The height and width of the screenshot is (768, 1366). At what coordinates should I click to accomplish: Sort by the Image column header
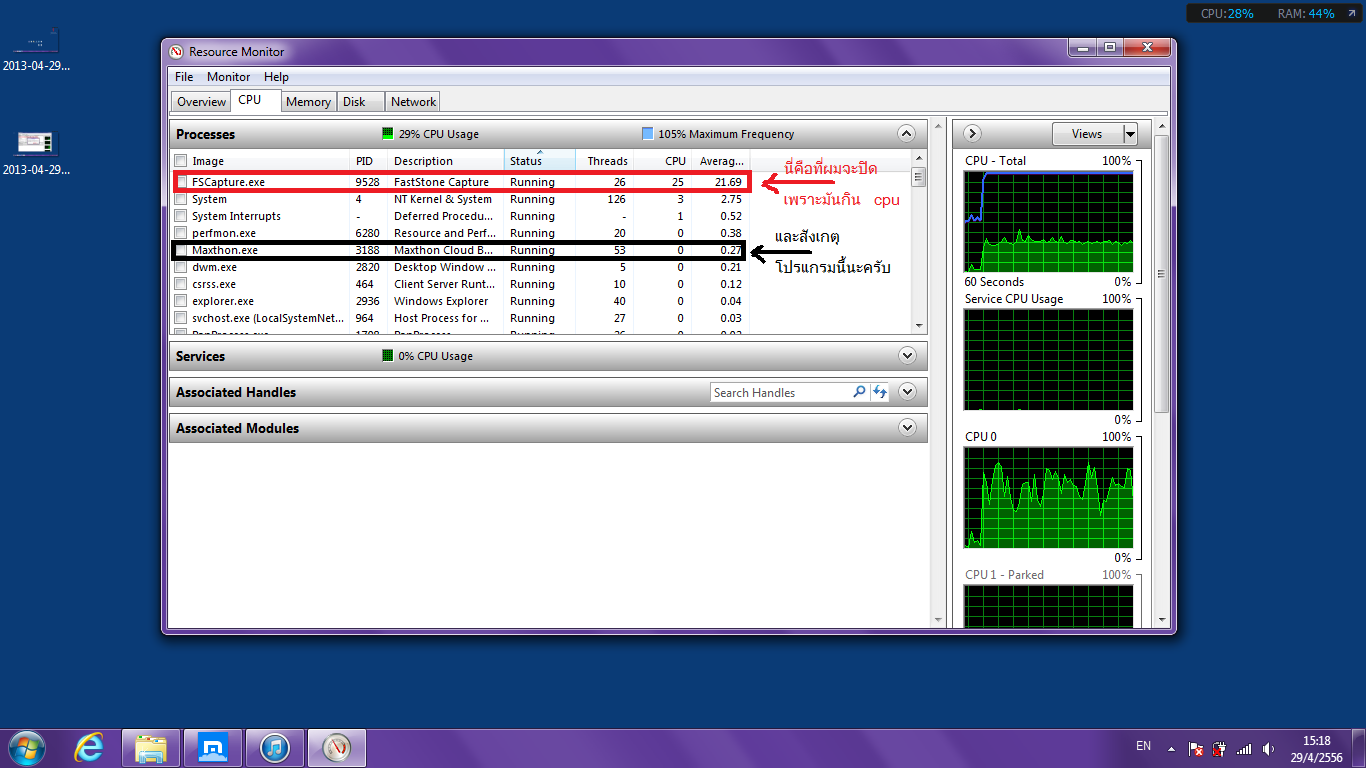coord(270,161)
